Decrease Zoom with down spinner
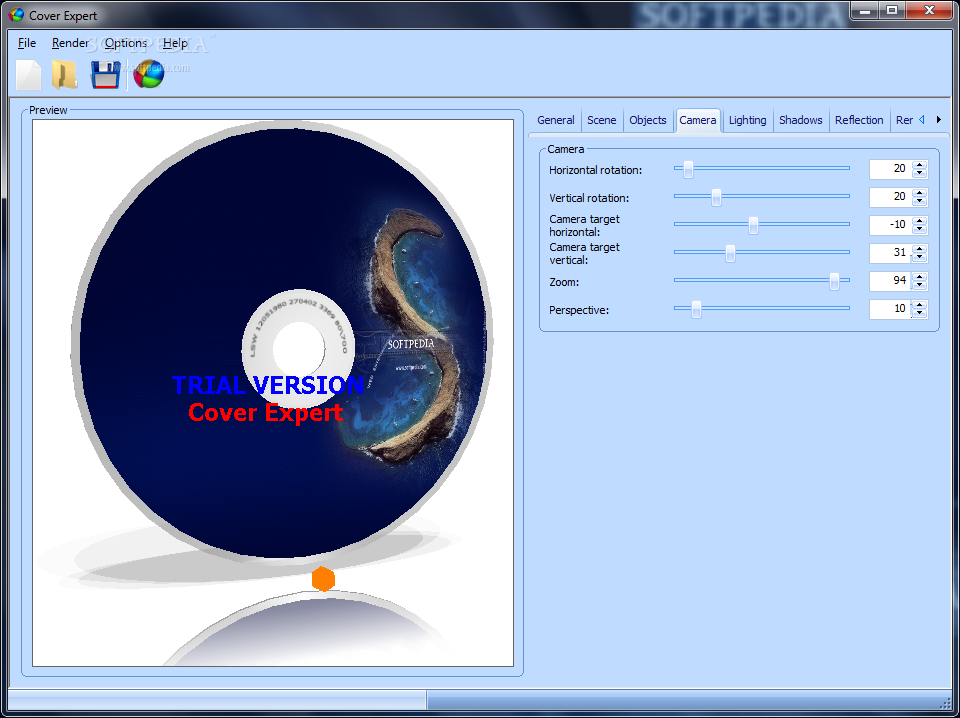The width and height of the screenshot is (960, 718). click(919, 286)
